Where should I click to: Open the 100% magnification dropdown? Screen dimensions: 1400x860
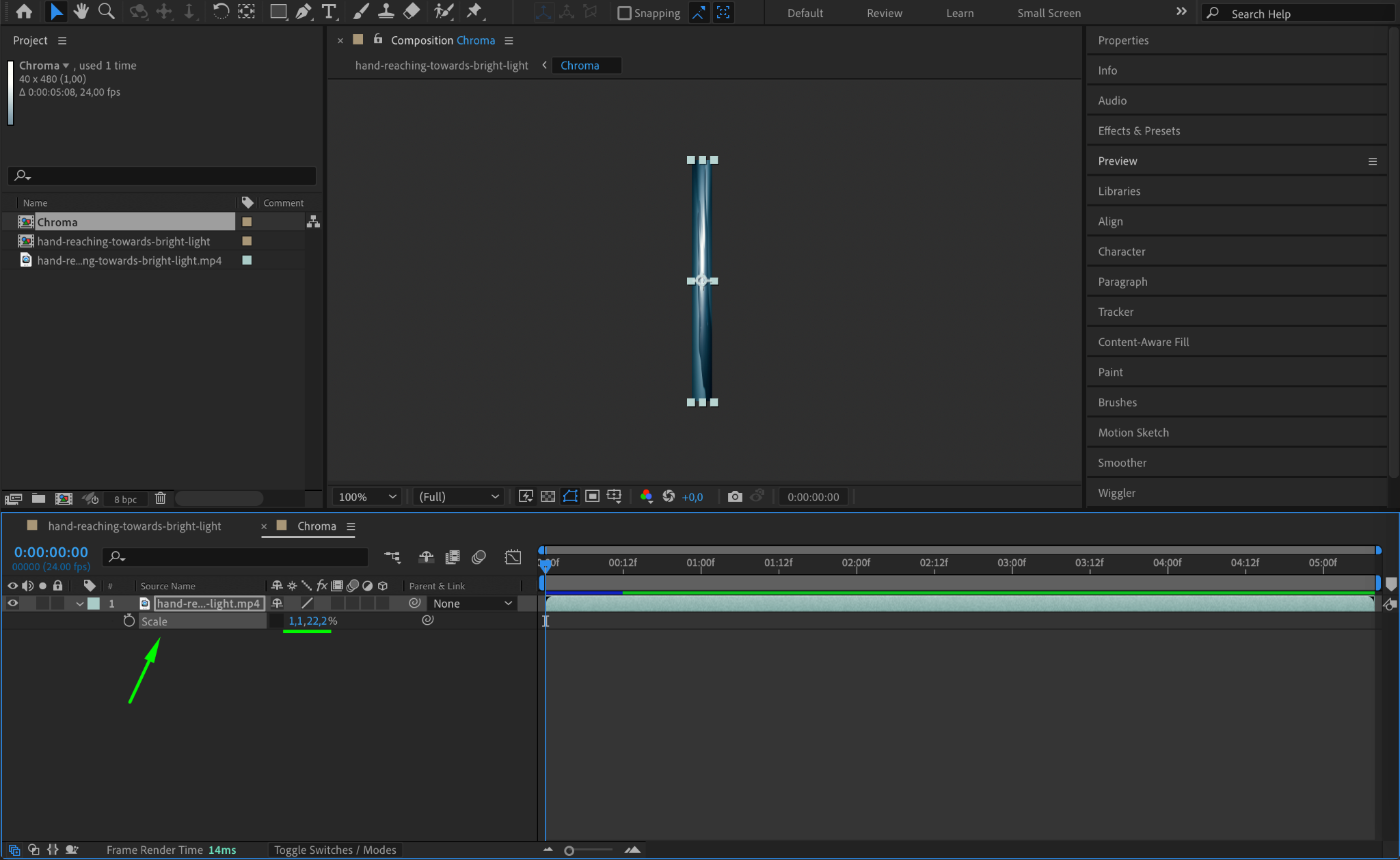point(367,496)
